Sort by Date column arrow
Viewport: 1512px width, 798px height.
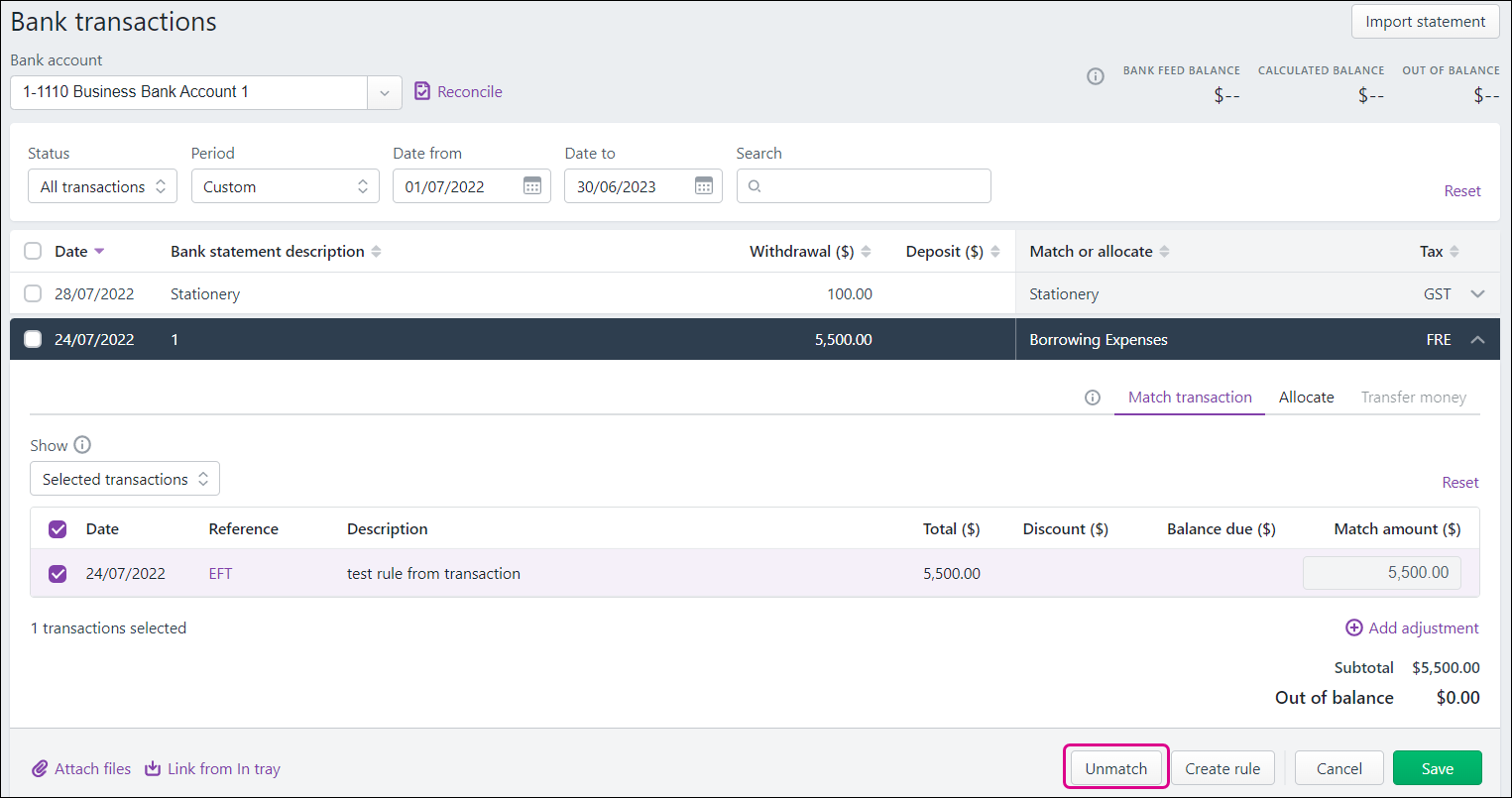[99, 252]
